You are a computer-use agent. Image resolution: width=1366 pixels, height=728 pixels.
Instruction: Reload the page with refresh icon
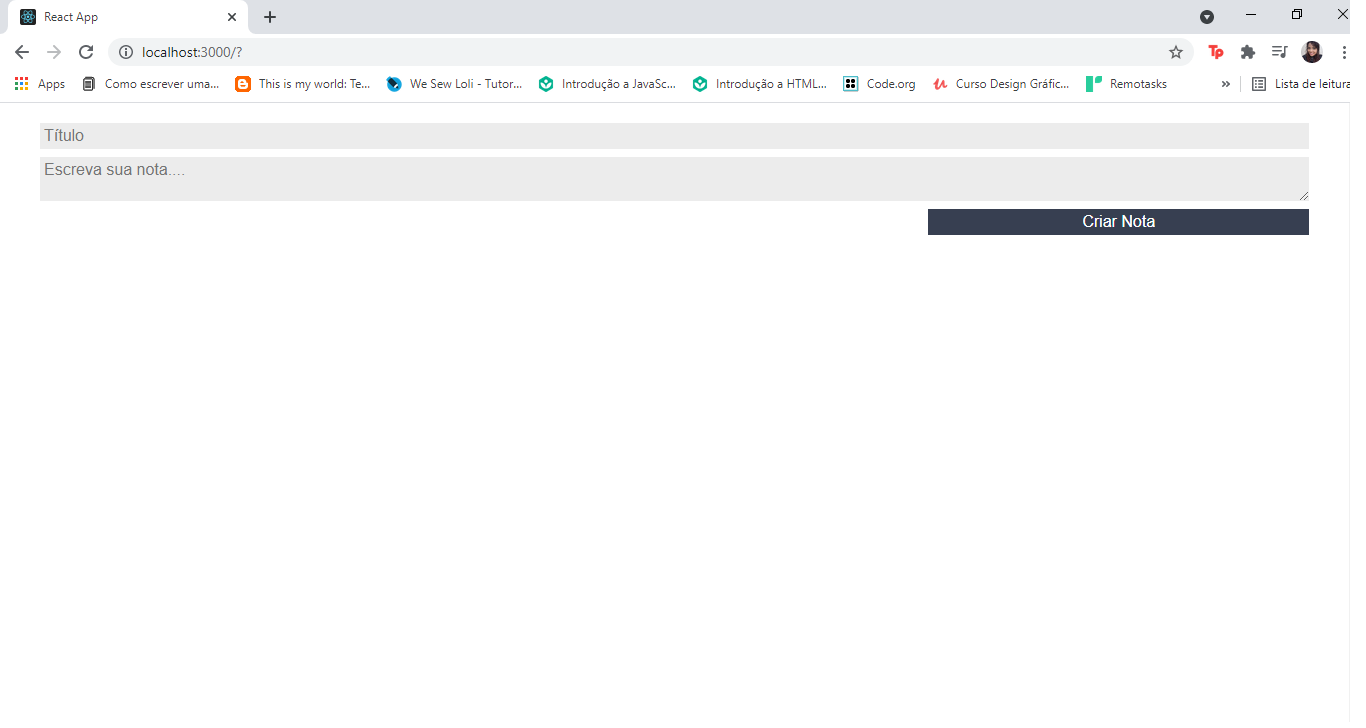point(86,52)
